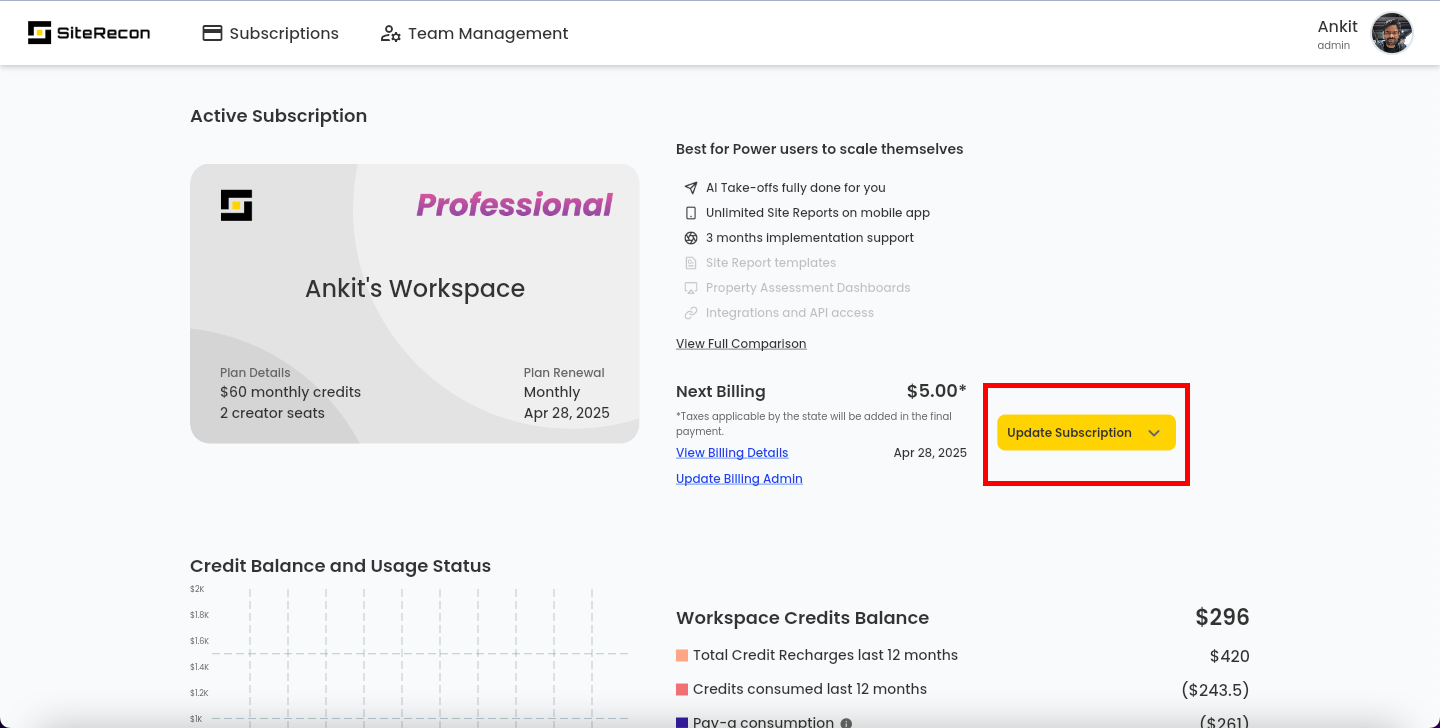
Task: Click the mobile phone Site Reports icon
Action: pyautogui.click(x=690, y=213)
